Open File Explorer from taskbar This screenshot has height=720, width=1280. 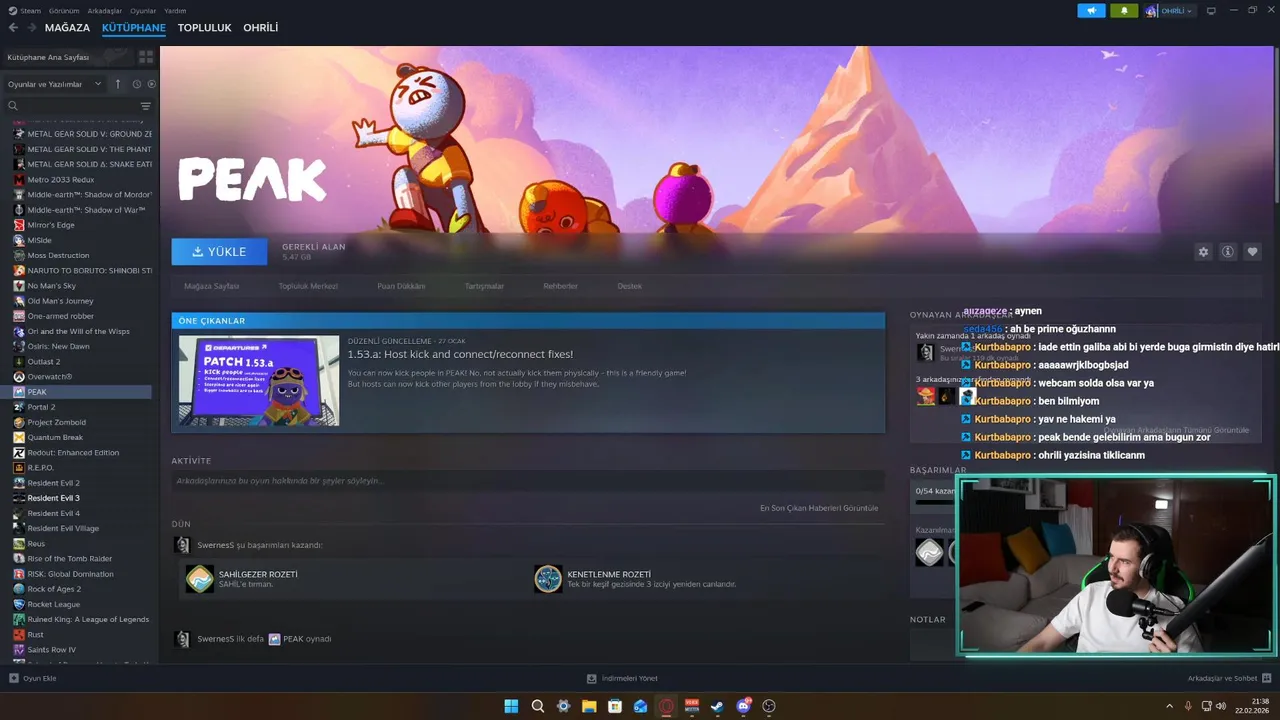click(x=589, y=706)
